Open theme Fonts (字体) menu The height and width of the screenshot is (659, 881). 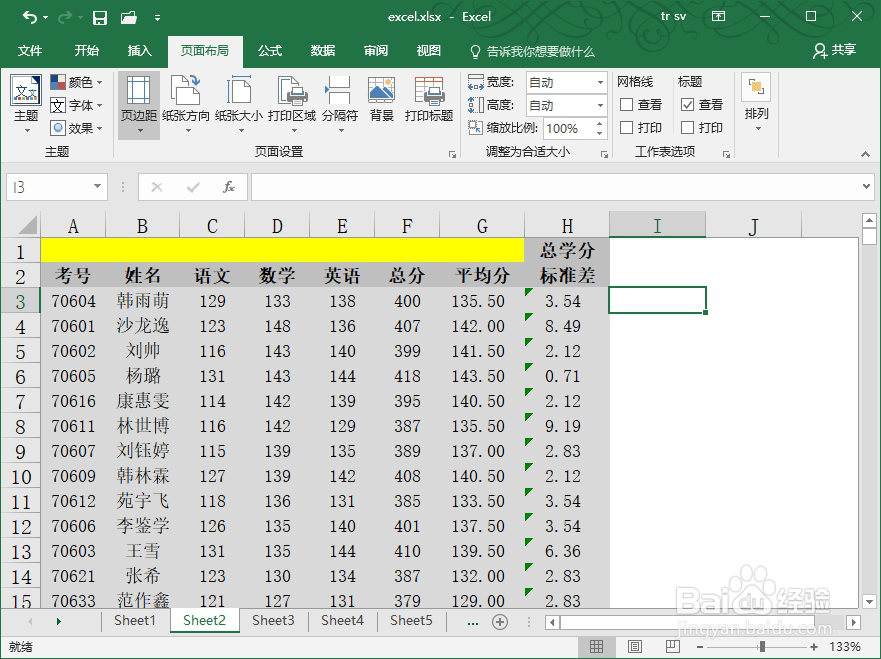(x=76, y=105)
